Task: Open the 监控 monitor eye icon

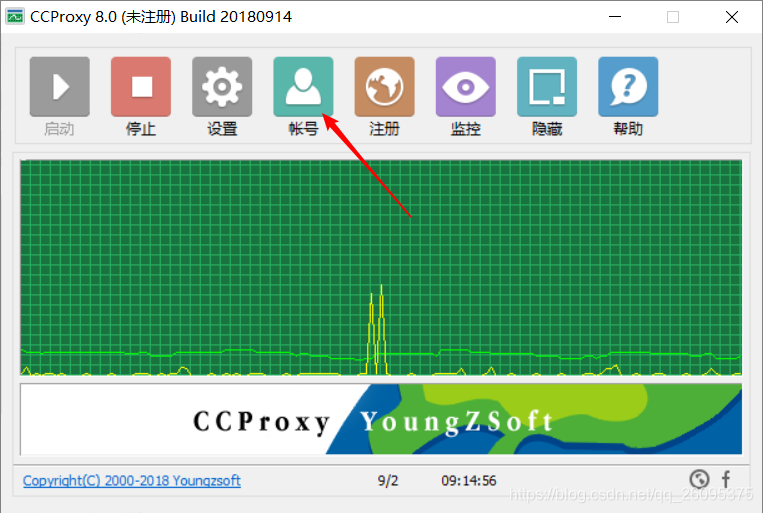Action: tap(466, 87)
